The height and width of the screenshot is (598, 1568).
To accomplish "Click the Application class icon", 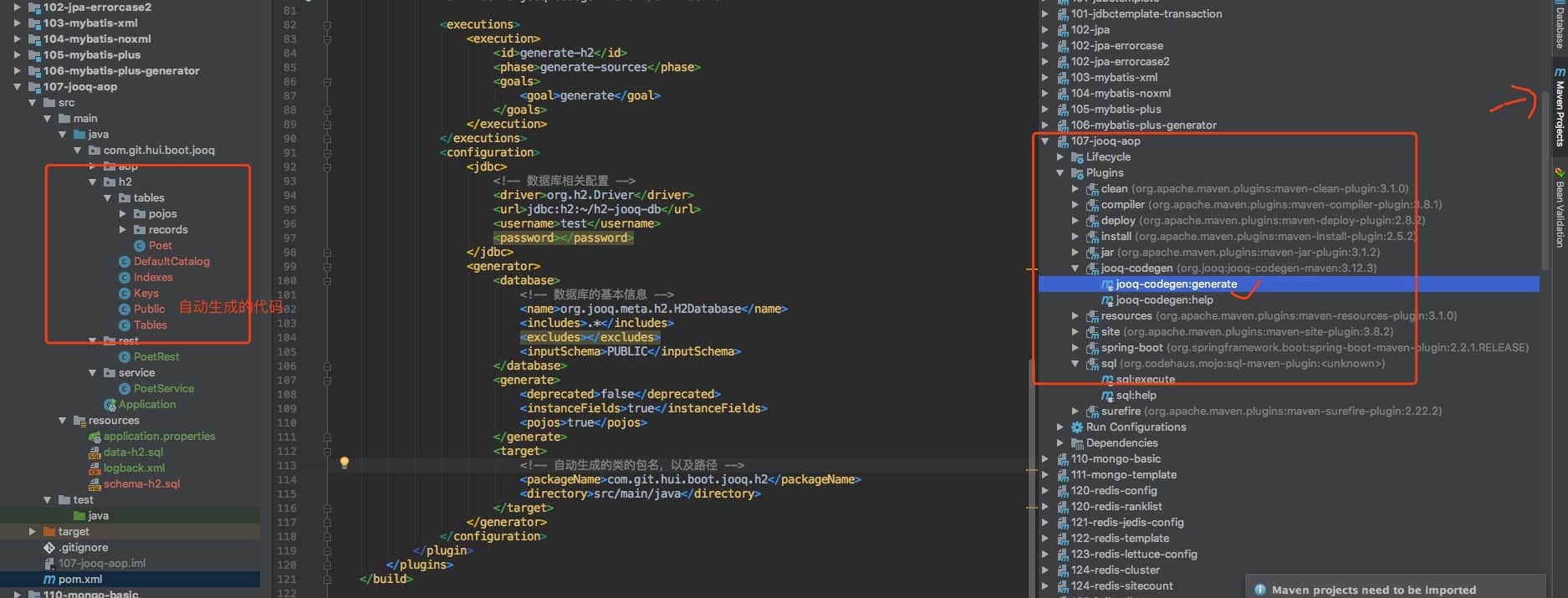I will 110,405.
